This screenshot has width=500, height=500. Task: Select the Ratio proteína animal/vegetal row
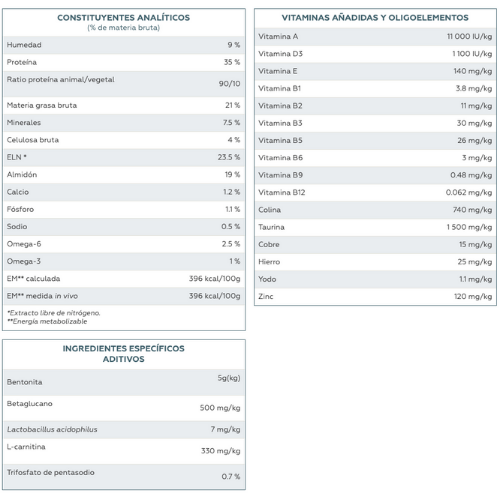tap(124, 84)
